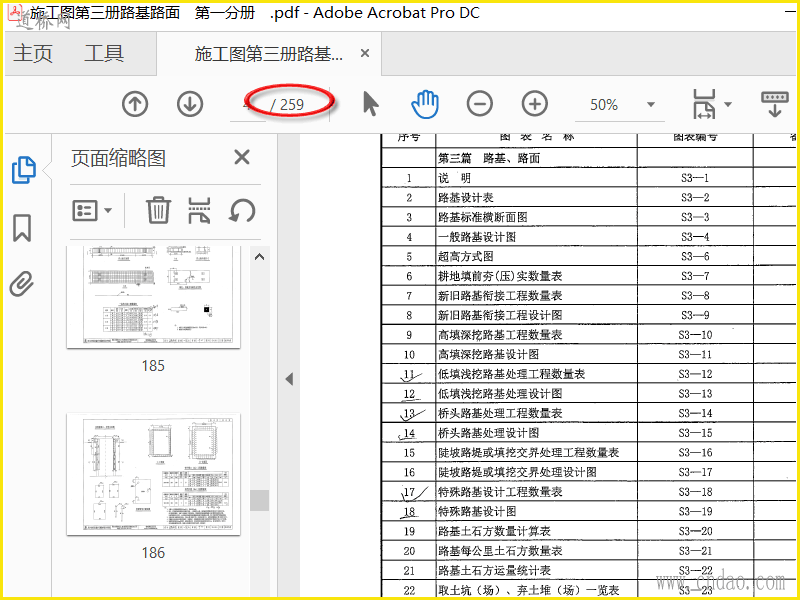The height and width of the screenshot is (600, 800).
Task: Close the 施工图第三册路基 document tab
Action: (x=365, y=53)
